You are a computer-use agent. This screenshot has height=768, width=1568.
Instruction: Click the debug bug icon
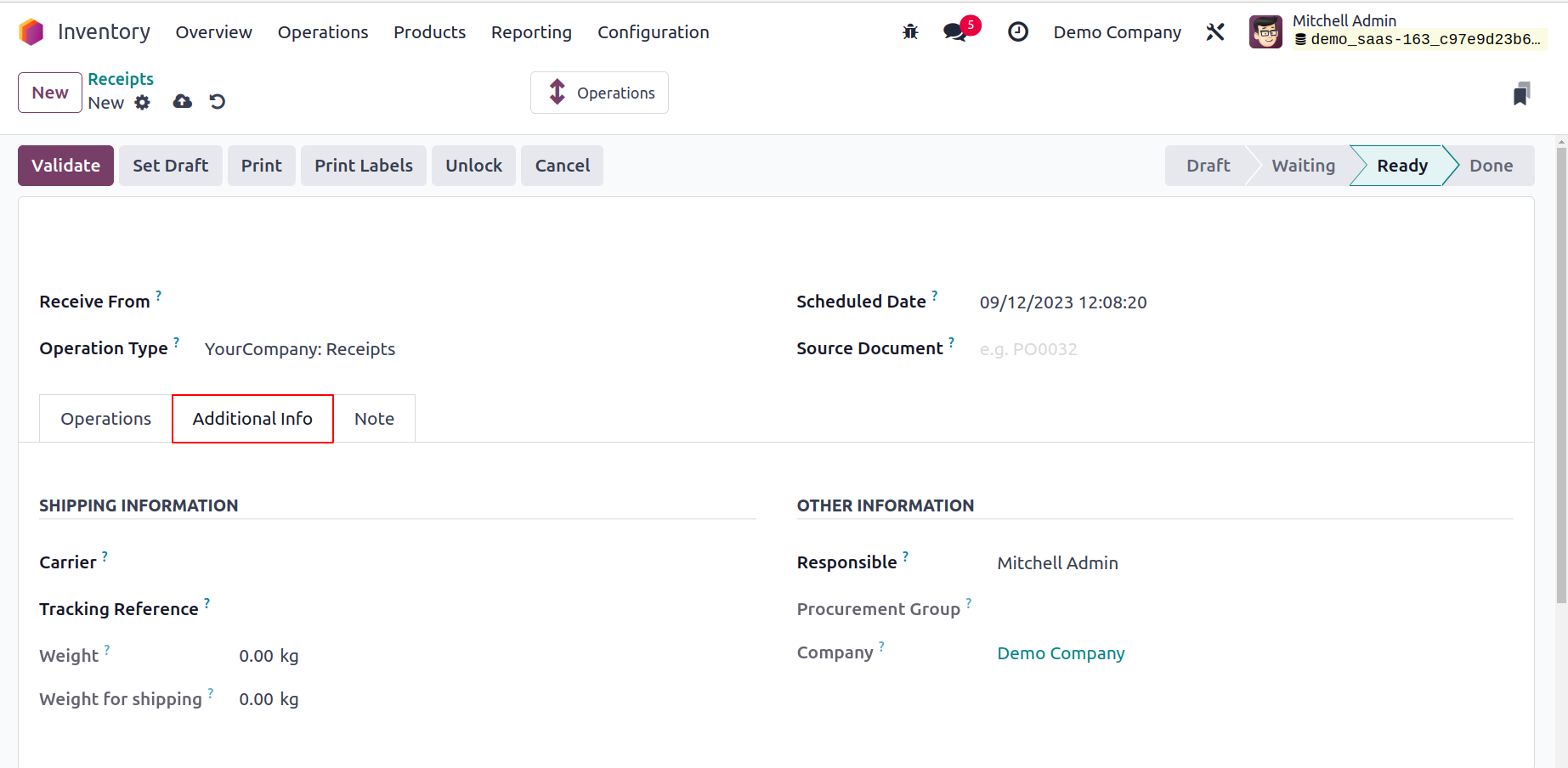click(x=910, y=32)
